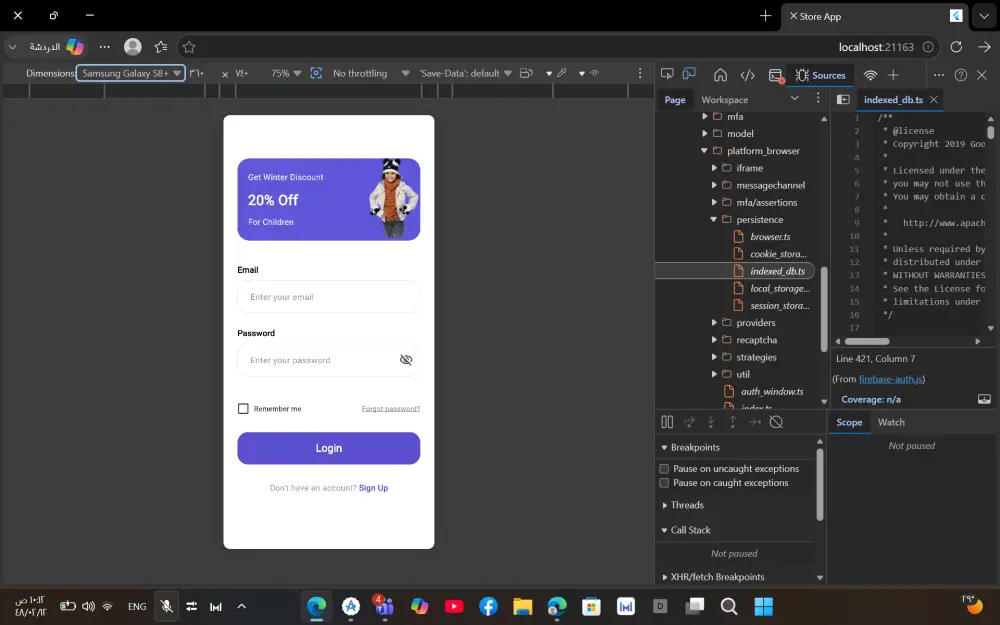1000x625 pixels.
Task: Select the Page tab in Sources navigator
Action: [675, 99]
